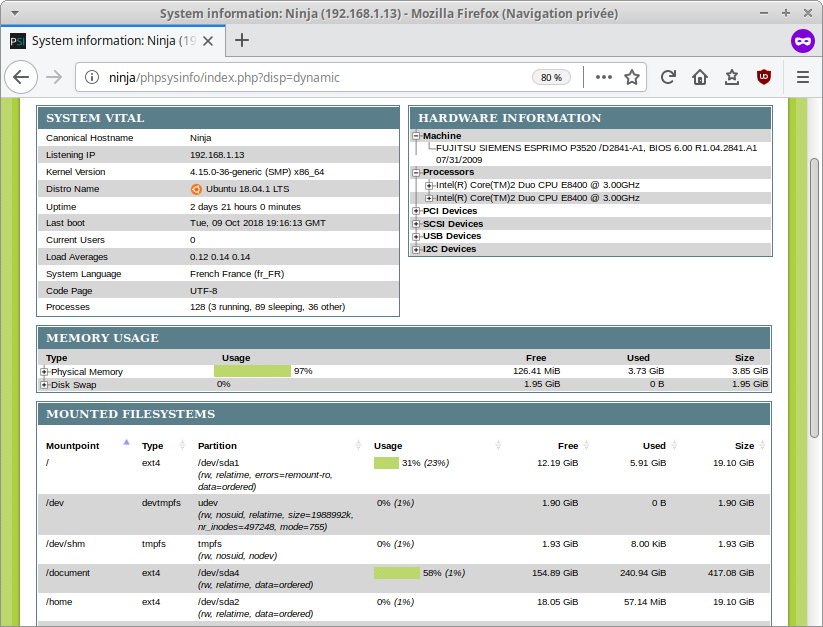Click the / mountpoint 31% usage bar
The height and width of the screenshot is (627, 823).
[x=386, y=463]
